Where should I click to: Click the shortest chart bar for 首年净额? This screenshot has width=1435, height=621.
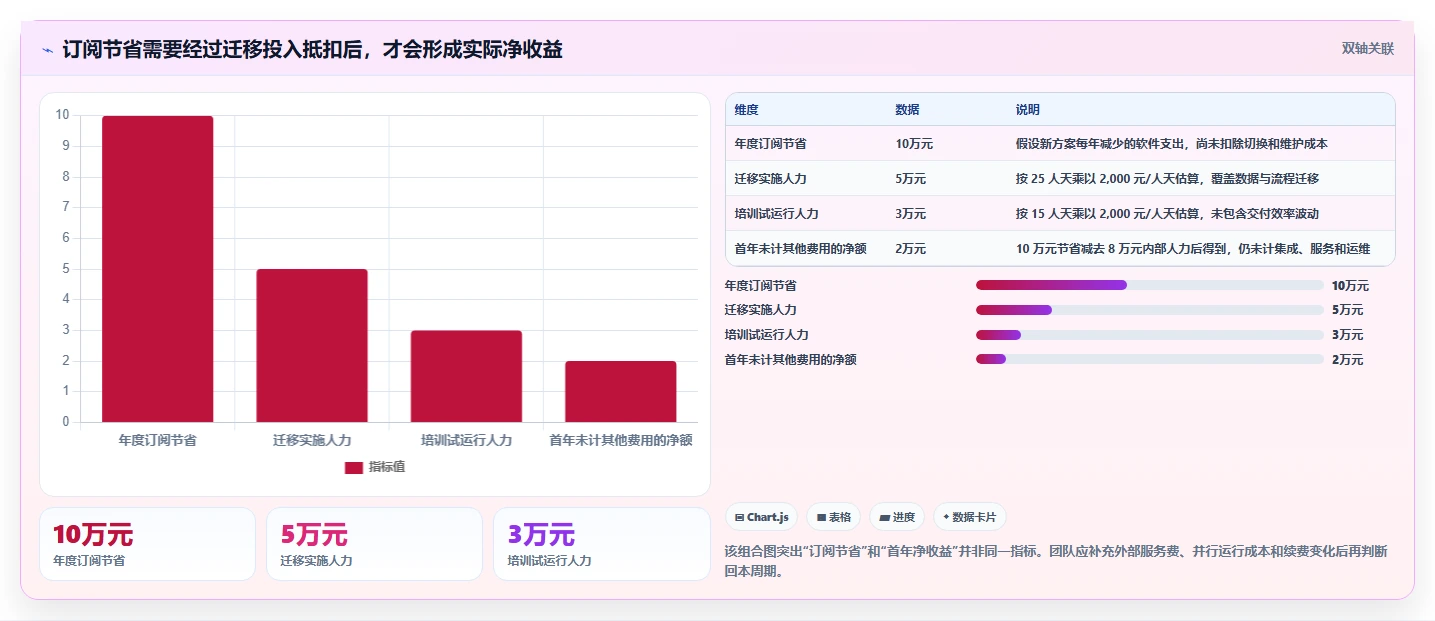621,392
